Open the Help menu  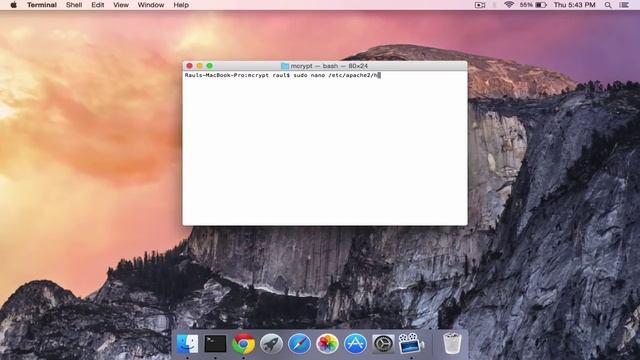coord(181,5)
